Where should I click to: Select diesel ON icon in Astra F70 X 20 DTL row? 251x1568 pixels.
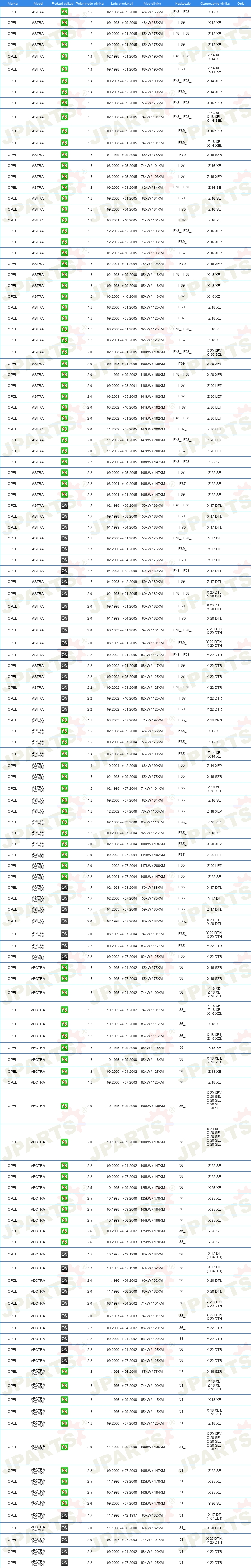point(64,618)
